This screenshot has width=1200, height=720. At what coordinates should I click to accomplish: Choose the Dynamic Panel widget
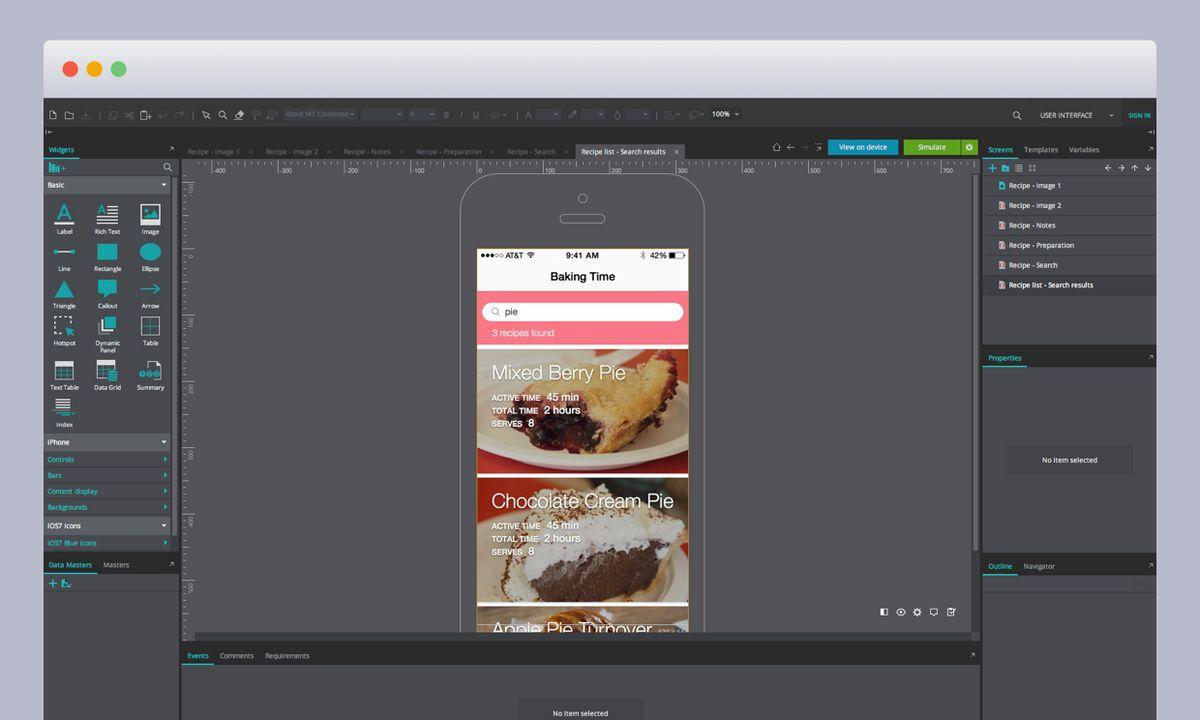tap(107, 329)
